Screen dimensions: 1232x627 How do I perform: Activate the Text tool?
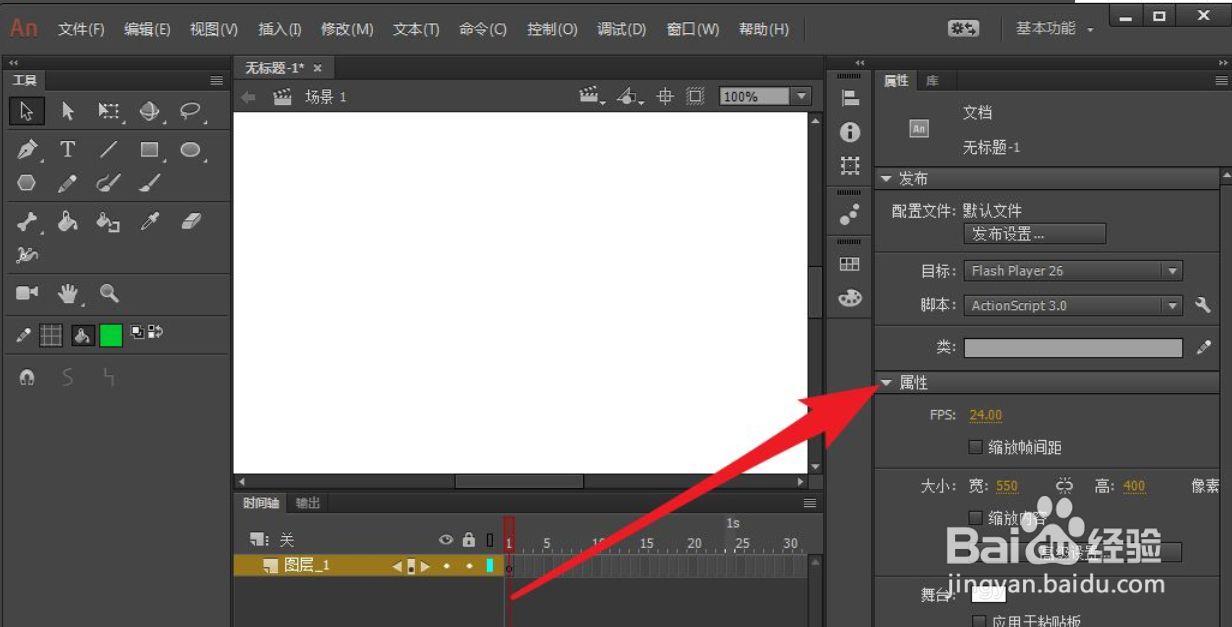coord(67,148)
